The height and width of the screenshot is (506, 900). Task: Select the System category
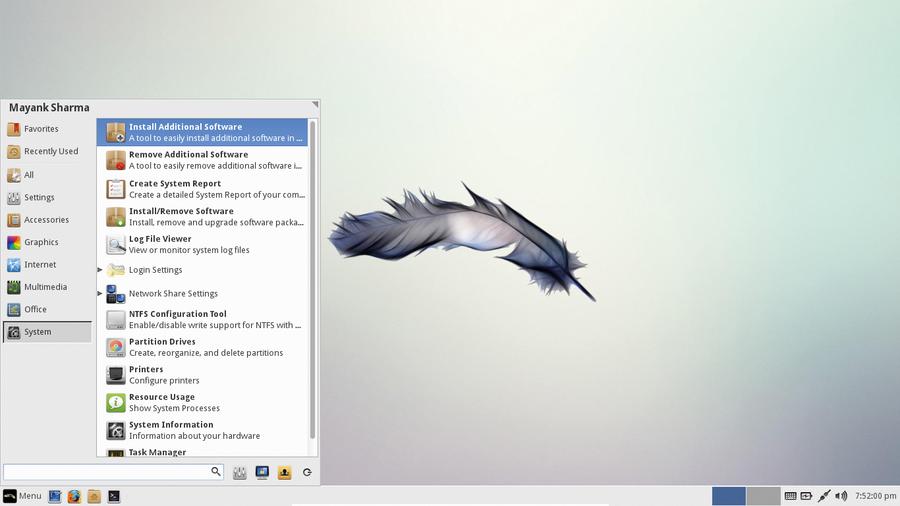point(47,332)
